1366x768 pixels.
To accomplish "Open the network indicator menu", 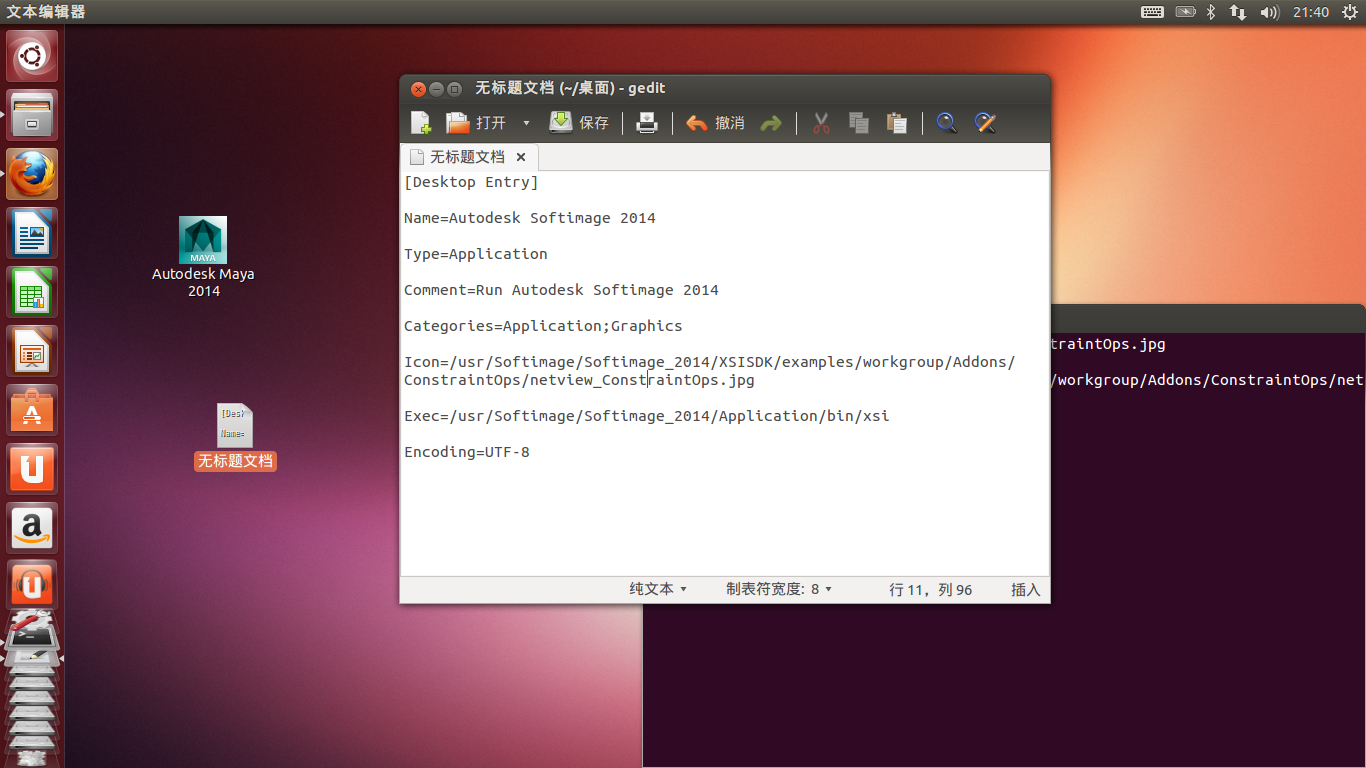I will pos(1238,12).
